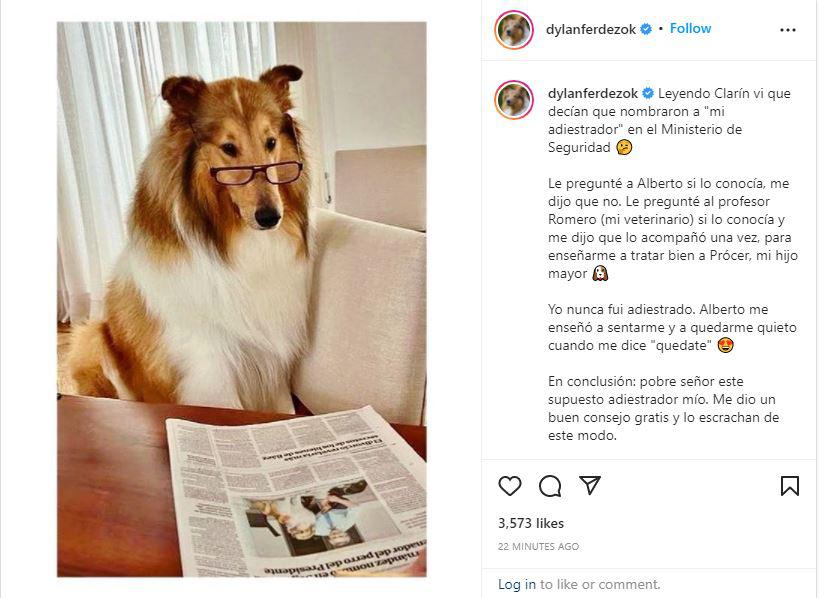Save the post with the bookmark icon
The image size is (819, 598).
(x=790, y=485)
